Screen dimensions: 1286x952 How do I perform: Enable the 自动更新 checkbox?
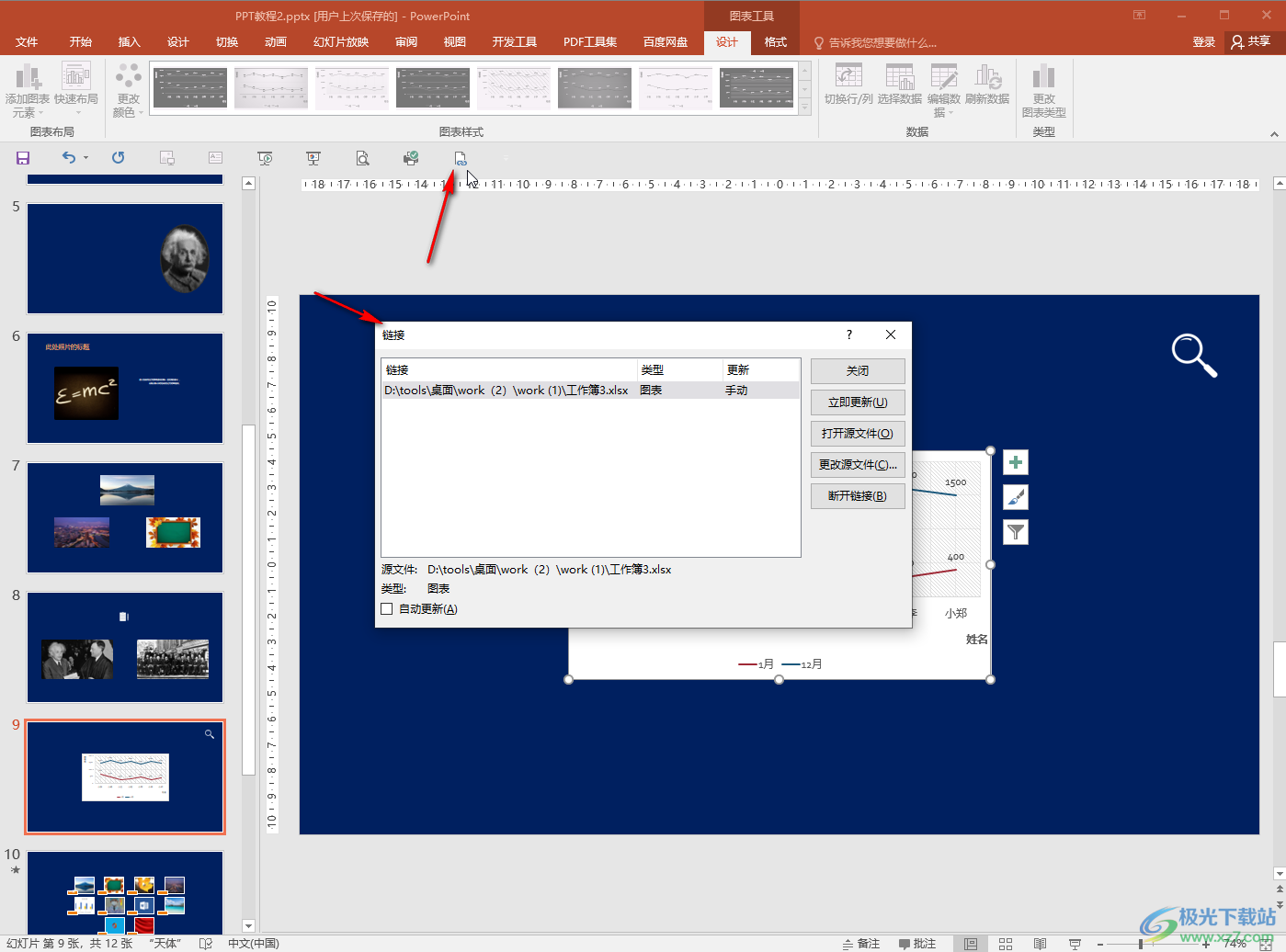tap(387, 609)
